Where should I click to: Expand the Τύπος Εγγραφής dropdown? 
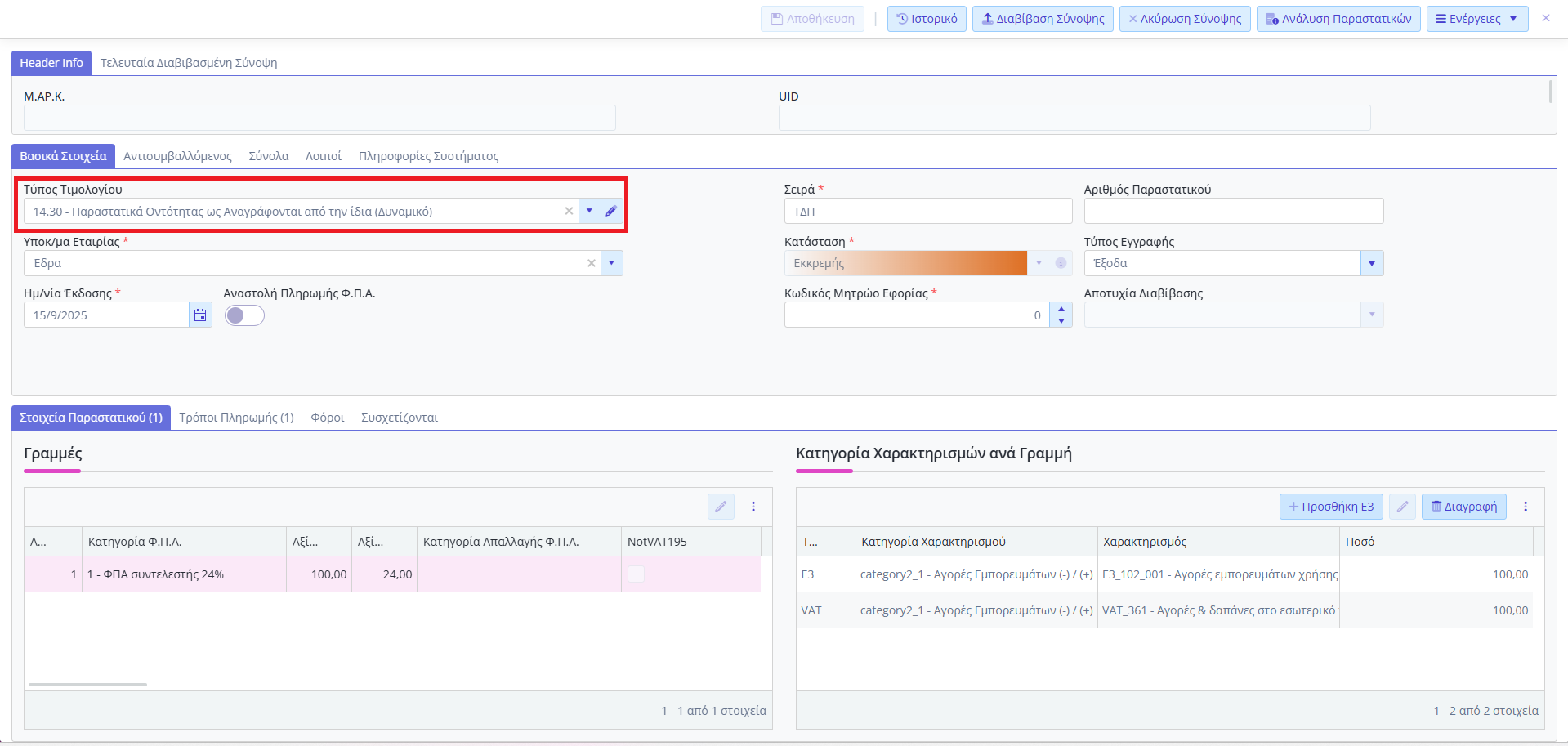pos(1371,263)
